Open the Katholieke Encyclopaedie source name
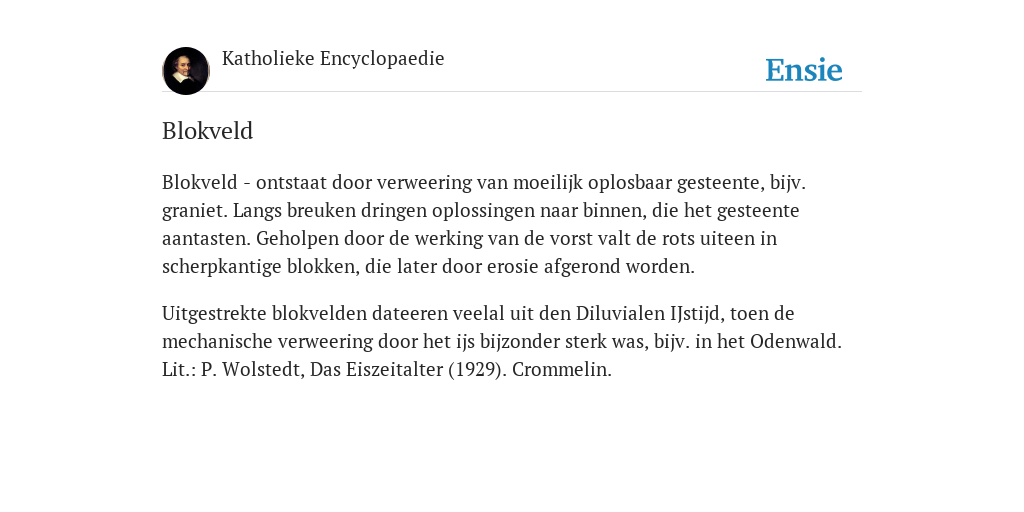 [x=333, y=59]
